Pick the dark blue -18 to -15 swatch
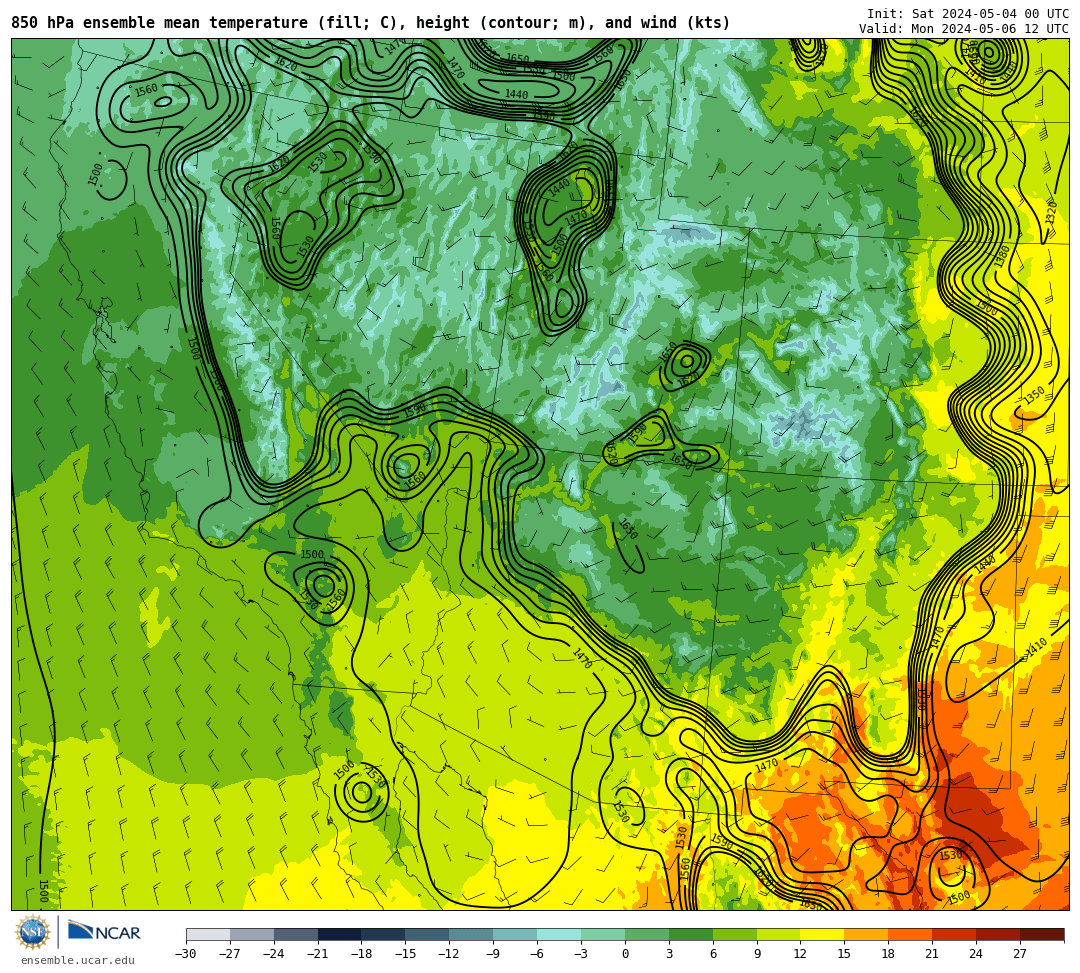 [x=384, y=934]
